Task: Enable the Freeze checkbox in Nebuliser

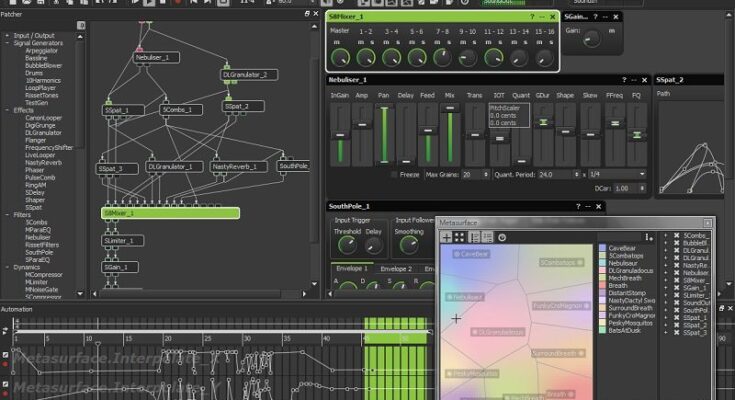Action: (392, 174)
